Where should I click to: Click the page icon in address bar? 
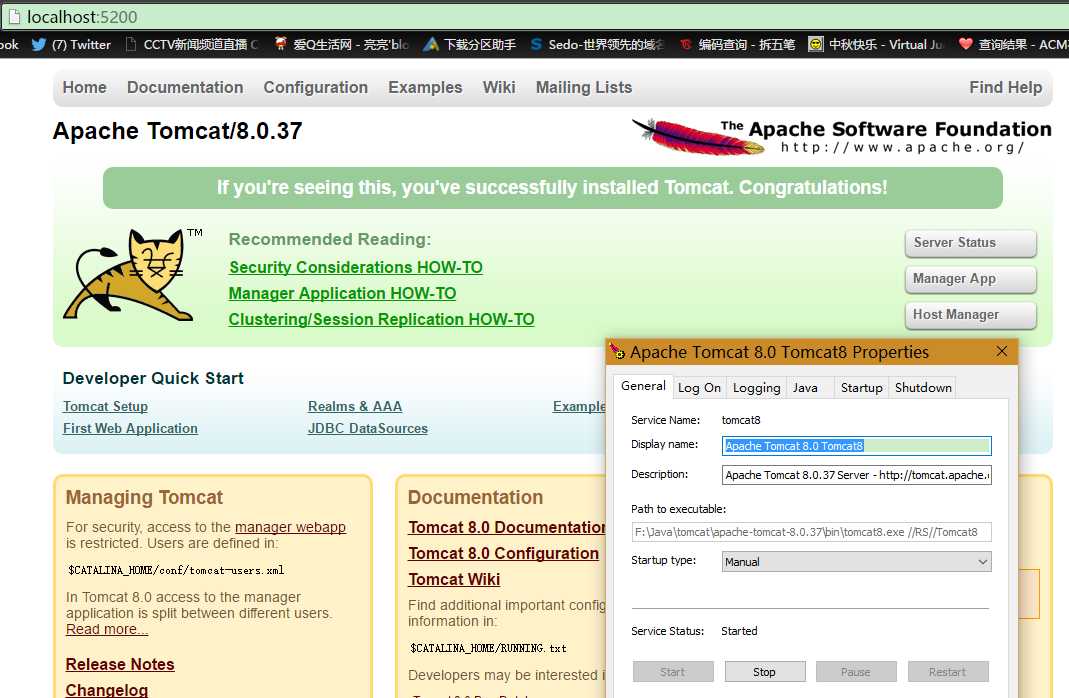tap(14, 16)
